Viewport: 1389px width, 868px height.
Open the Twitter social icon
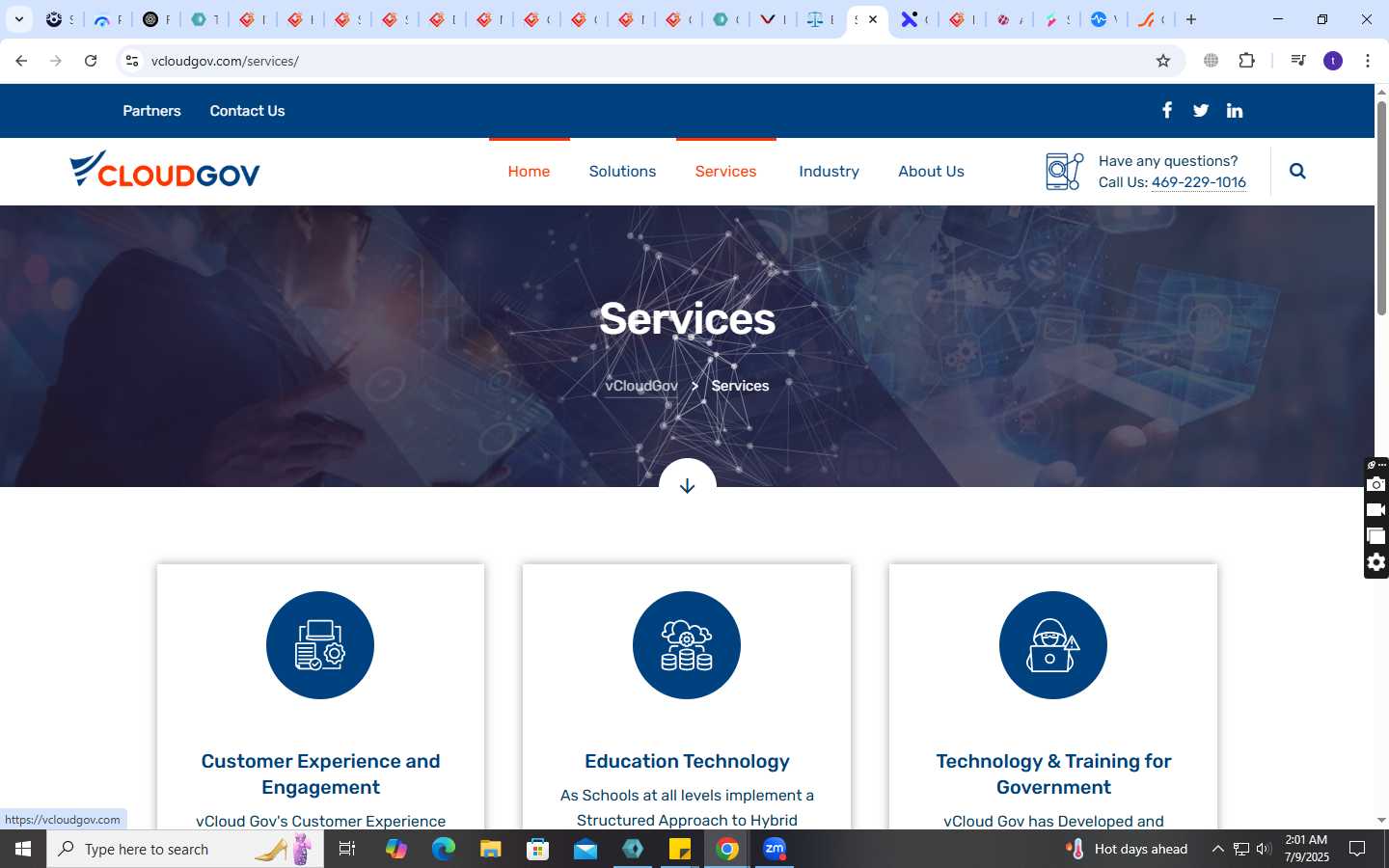pos(1201,111)
